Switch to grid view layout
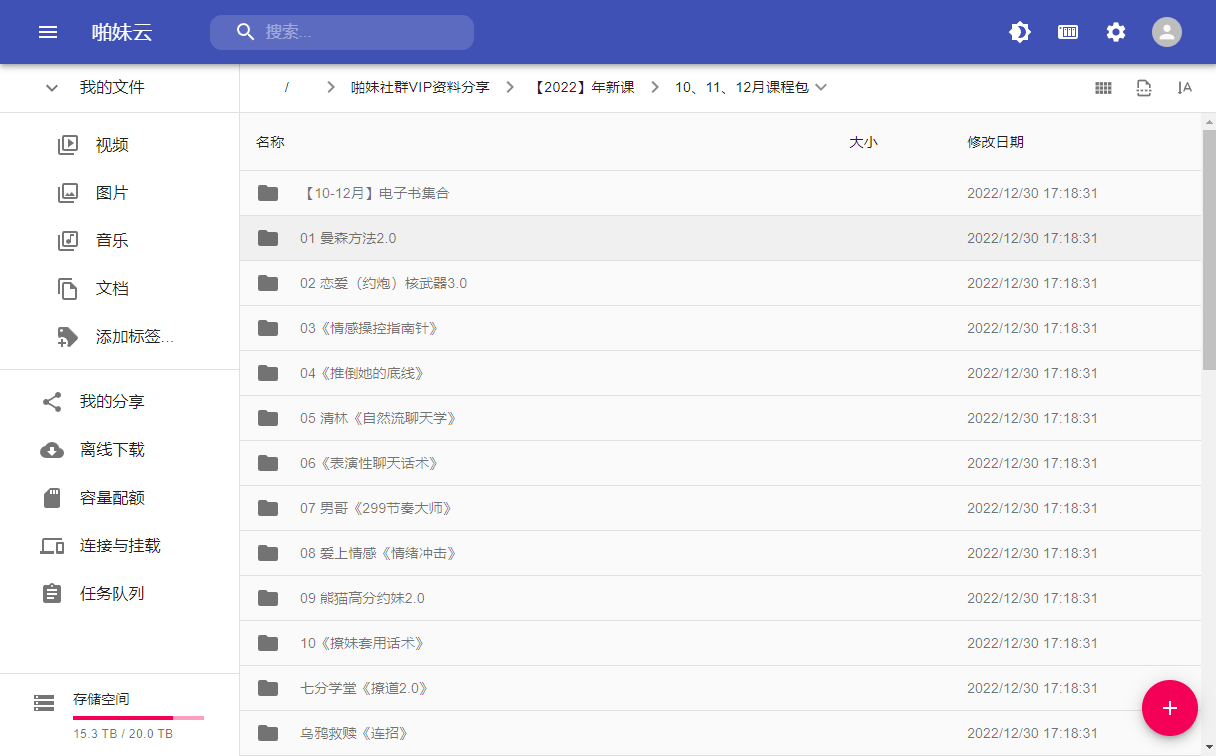Viewport: 1216px width, 756px height. [x=1103, y=88]
